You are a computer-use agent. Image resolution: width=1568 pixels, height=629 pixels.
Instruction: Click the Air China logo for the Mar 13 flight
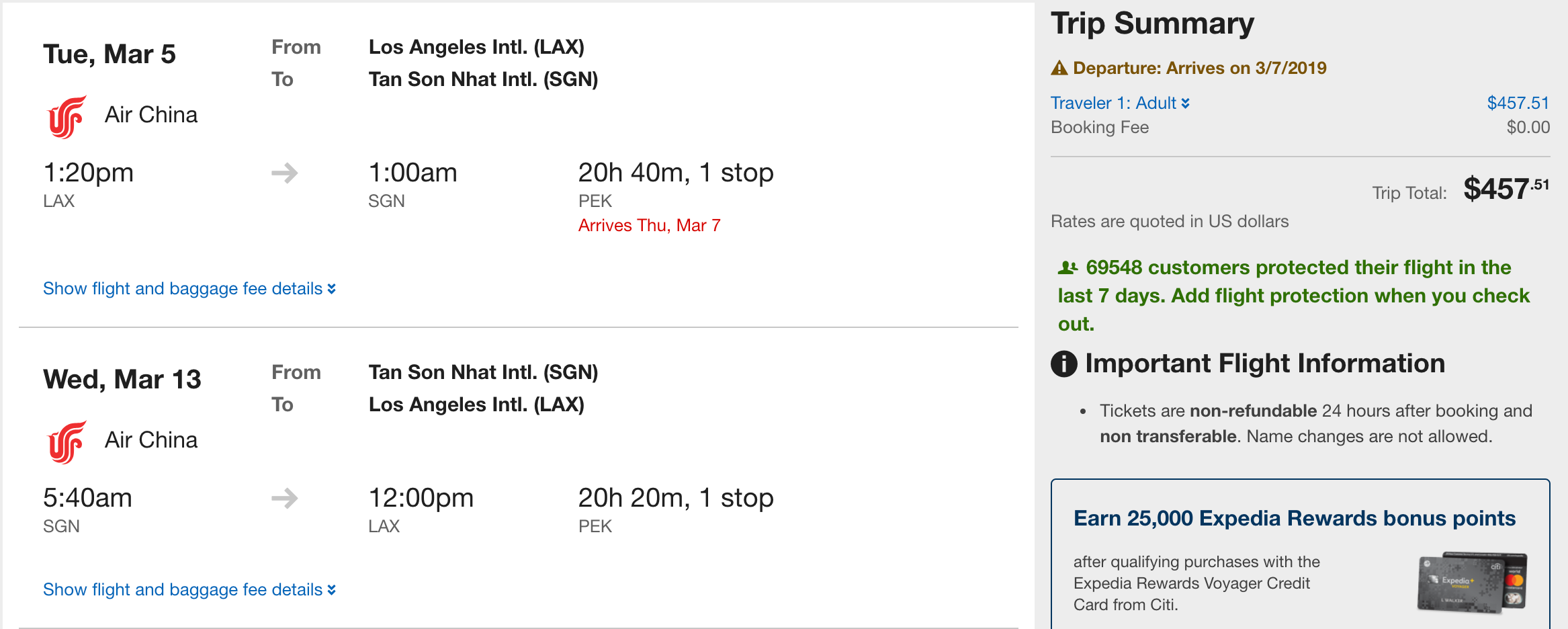[x=67, y=442]
